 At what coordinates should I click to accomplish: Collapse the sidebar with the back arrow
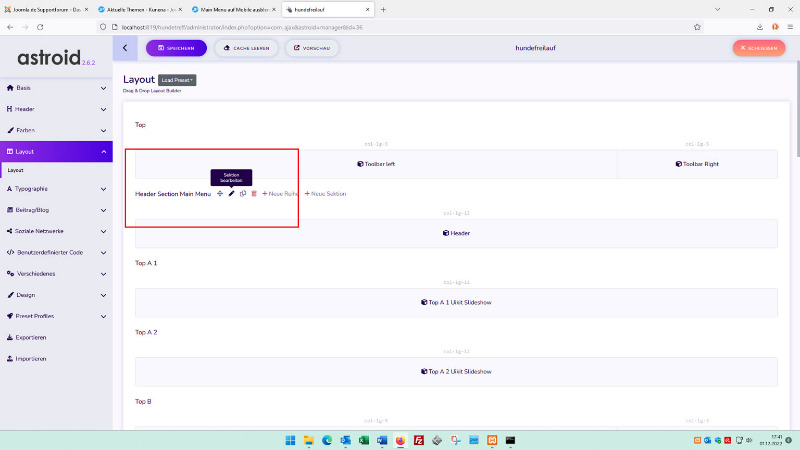click(x=124, y=47)
